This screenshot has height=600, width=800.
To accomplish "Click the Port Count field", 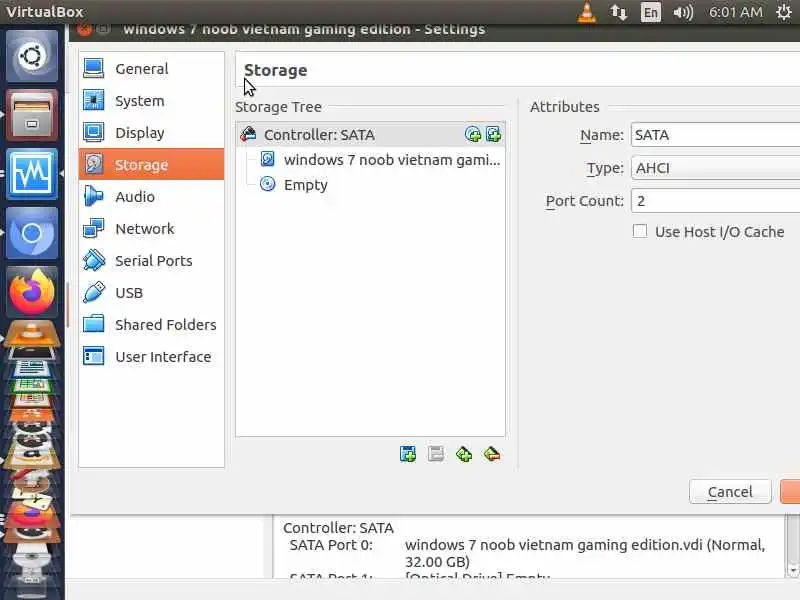I will [715, 201].
